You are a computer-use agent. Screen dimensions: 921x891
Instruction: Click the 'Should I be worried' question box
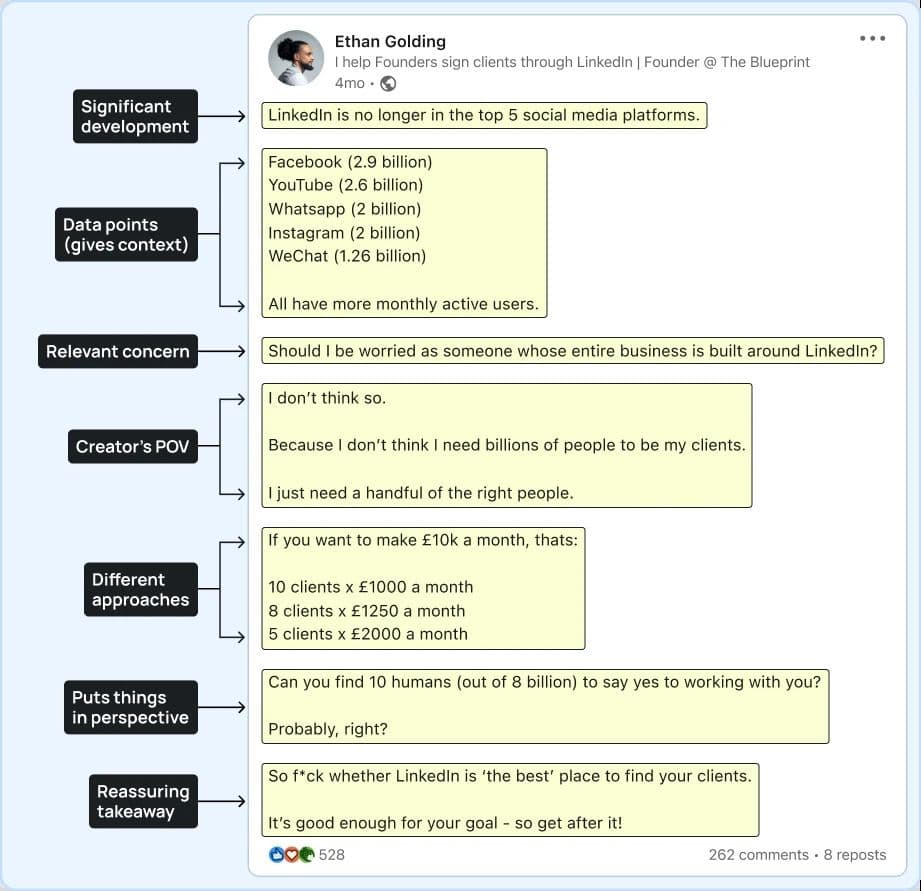click(573, 351)
